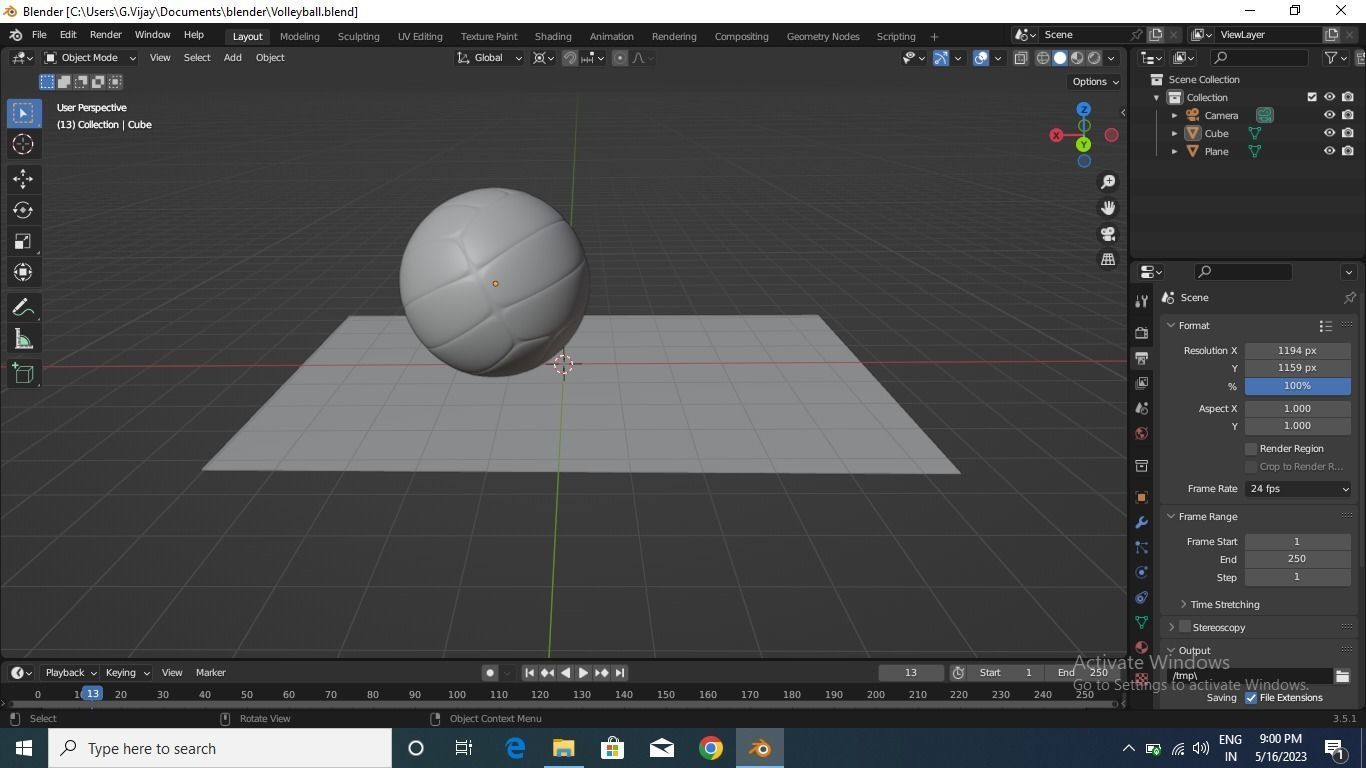Click the Windows taskbar search box
This screenshot has height=768, width=1366.
(x=220, y=748)
